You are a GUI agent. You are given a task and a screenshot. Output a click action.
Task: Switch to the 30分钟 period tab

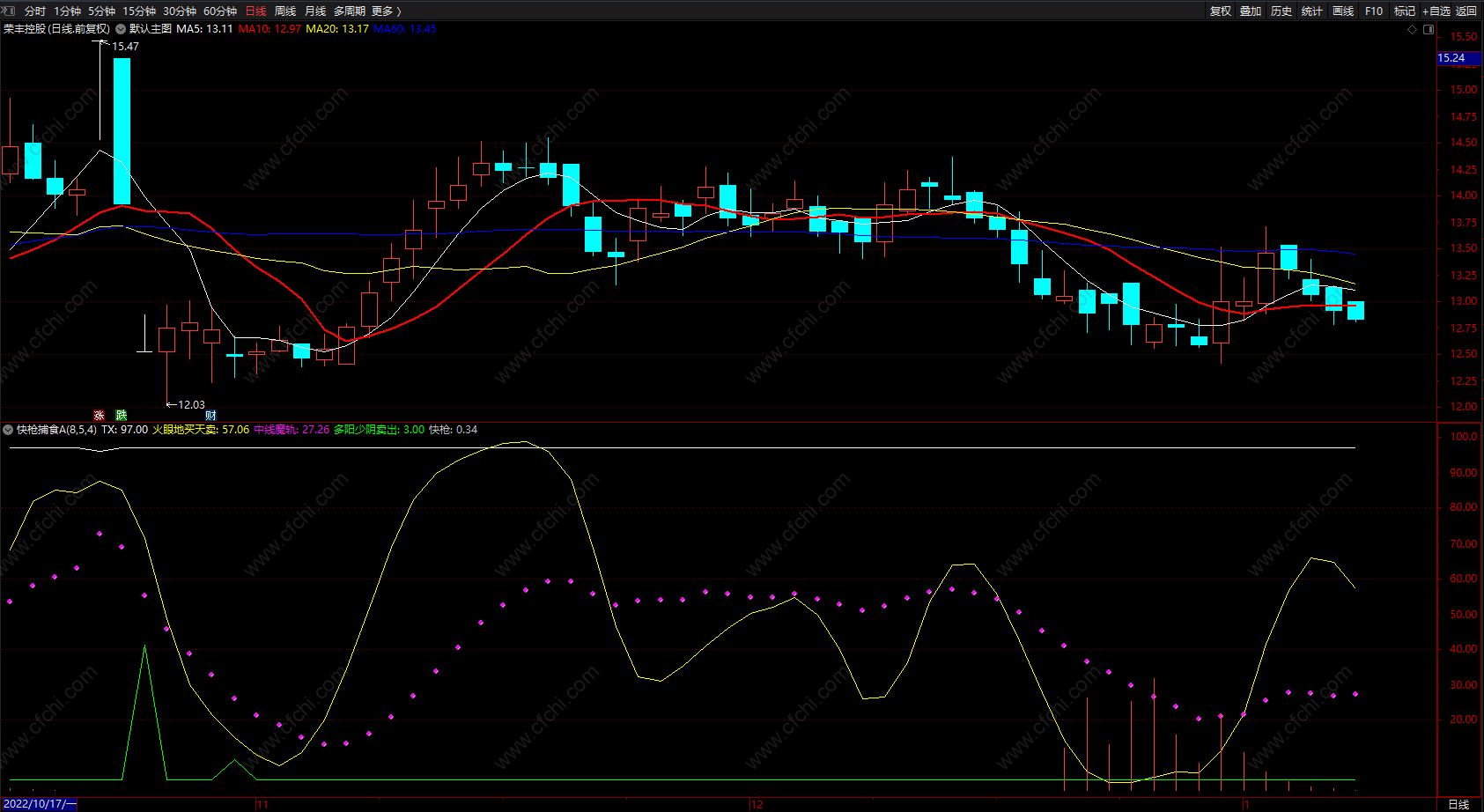click(180, 11)
